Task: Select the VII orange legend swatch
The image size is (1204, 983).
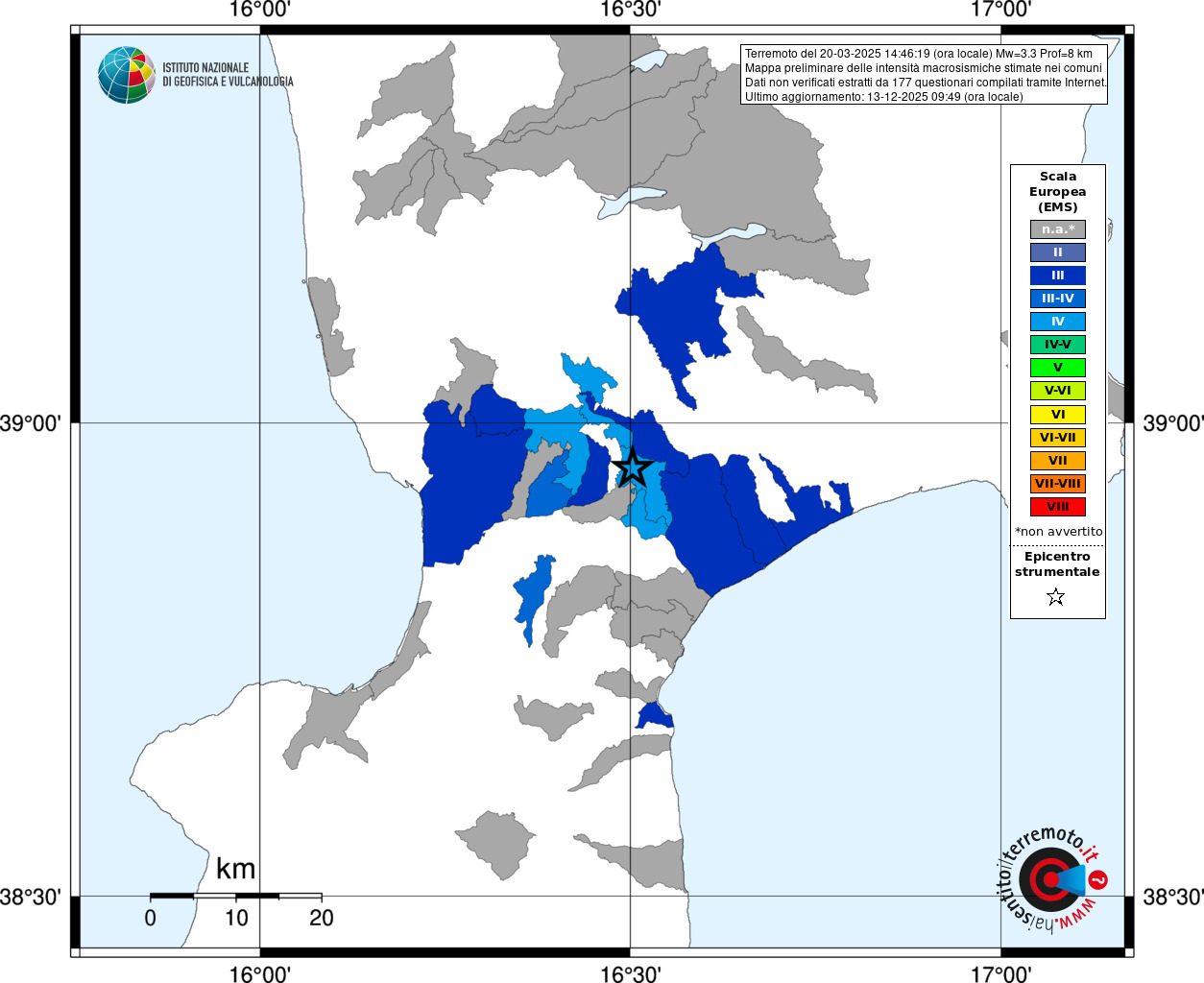Action: coord(1058,461)
